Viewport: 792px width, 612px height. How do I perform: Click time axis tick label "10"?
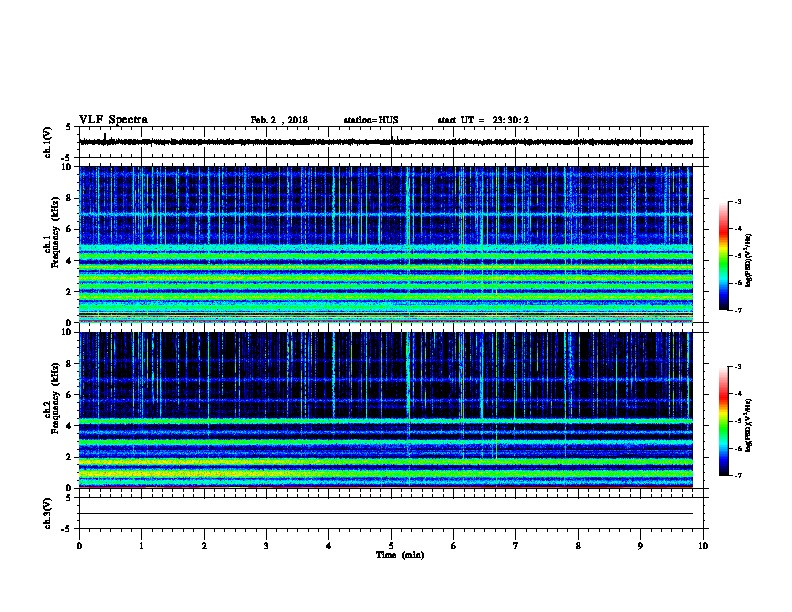703,546
